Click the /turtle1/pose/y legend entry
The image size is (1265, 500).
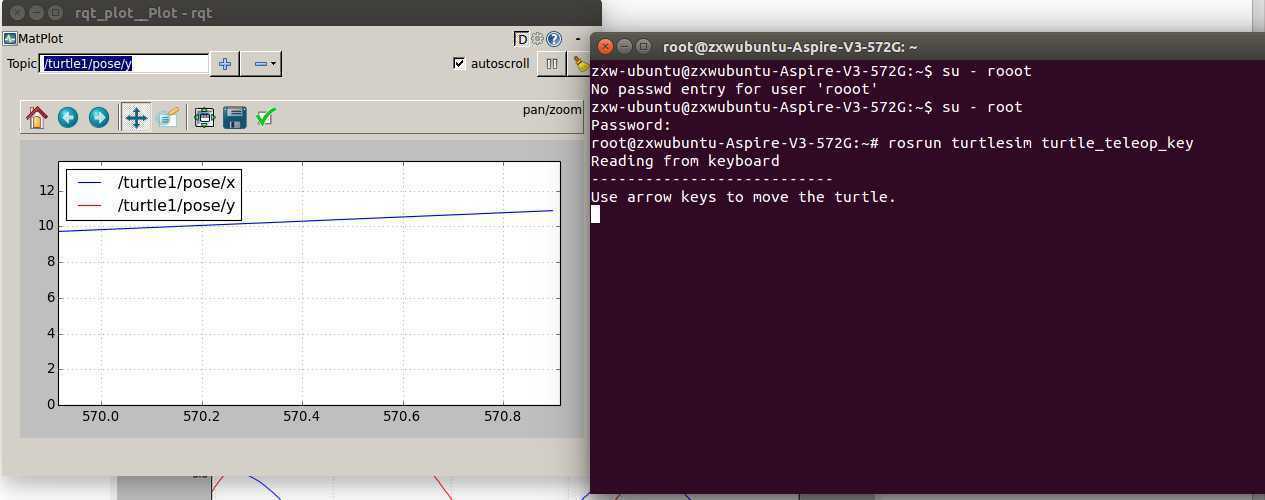tap(154, 205)
